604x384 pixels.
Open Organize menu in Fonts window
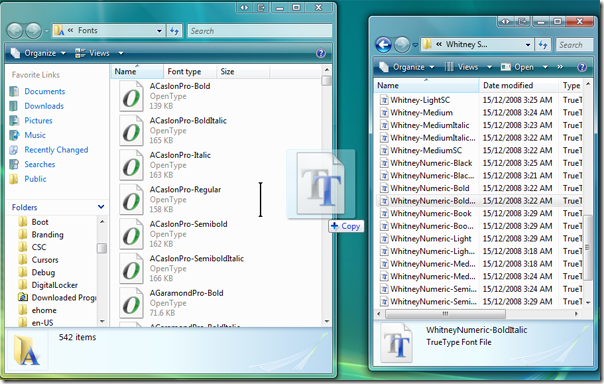pos(38,53)
